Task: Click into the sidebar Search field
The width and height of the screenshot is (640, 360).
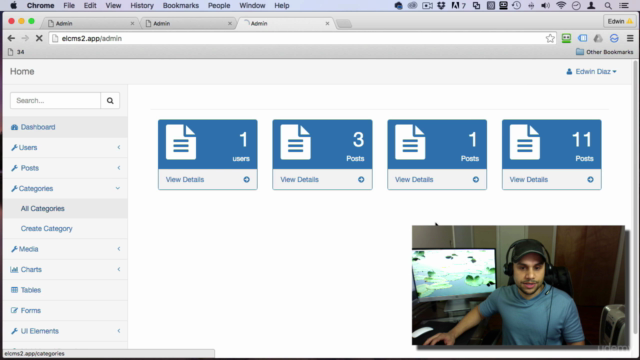Action: (x=56, y=100)
